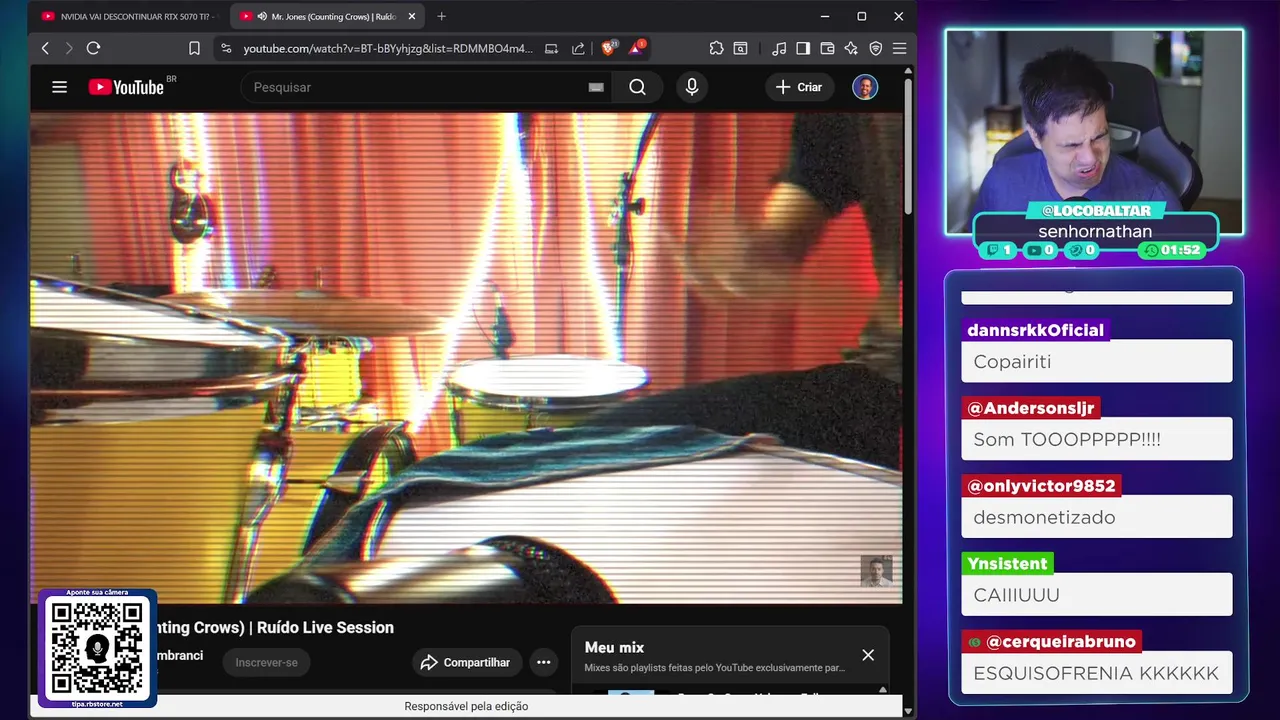Open the Brave Shields lion icon
Image resolution: width=1280 pixels, height=720 pixels.
tap(608, 47)
